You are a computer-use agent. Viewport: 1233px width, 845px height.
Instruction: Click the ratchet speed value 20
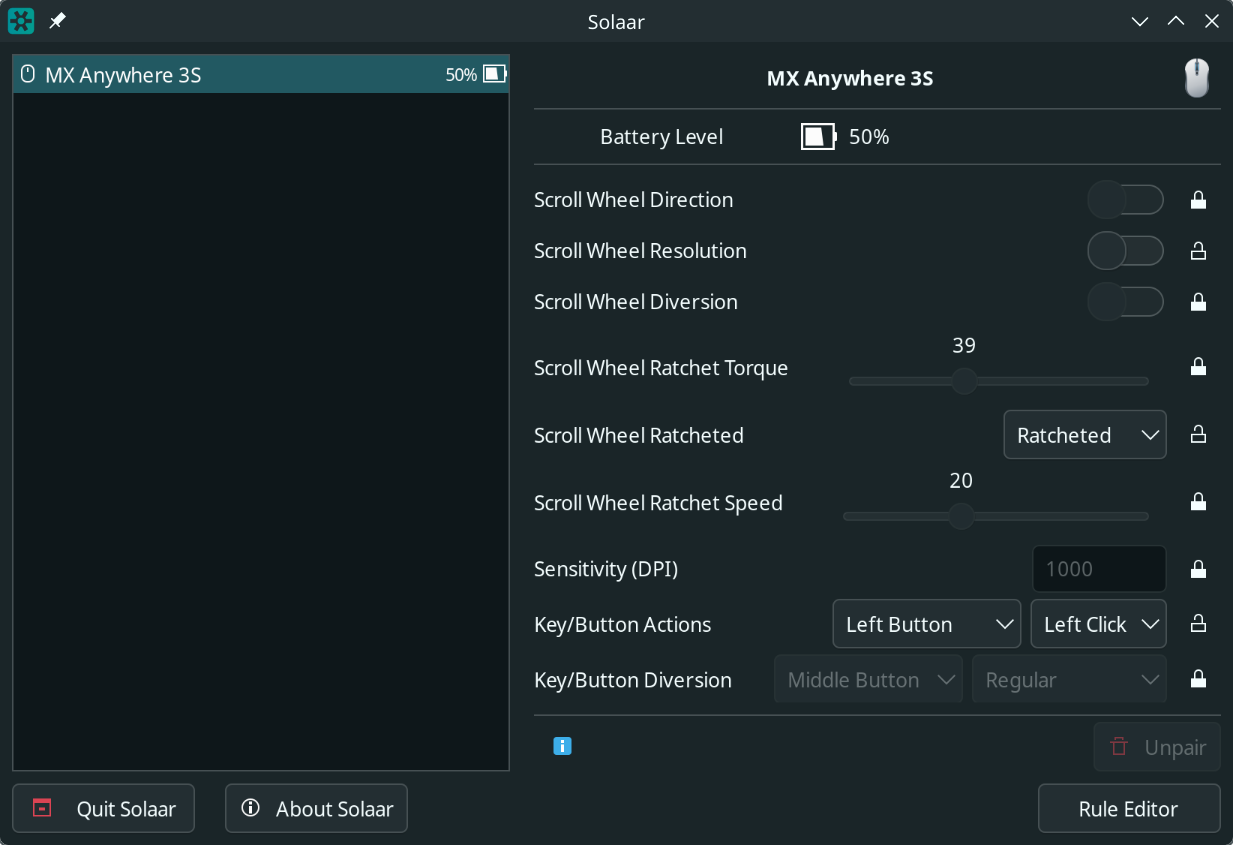961,481
